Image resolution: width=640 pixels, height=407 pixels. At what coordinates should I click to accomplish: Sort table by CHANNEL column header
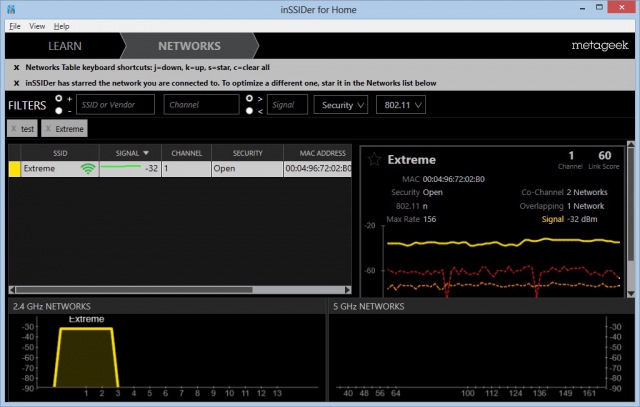point(187,153)
